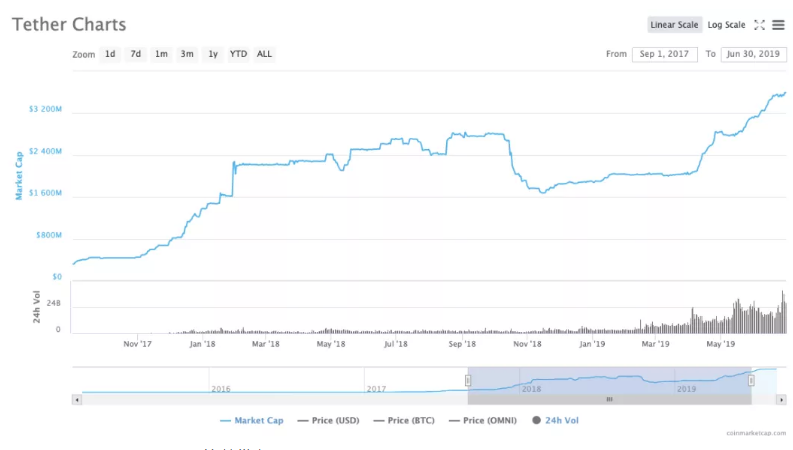Click the navigator scrollbar thumb
Screen dimensions: 793x450
[609, 399]
